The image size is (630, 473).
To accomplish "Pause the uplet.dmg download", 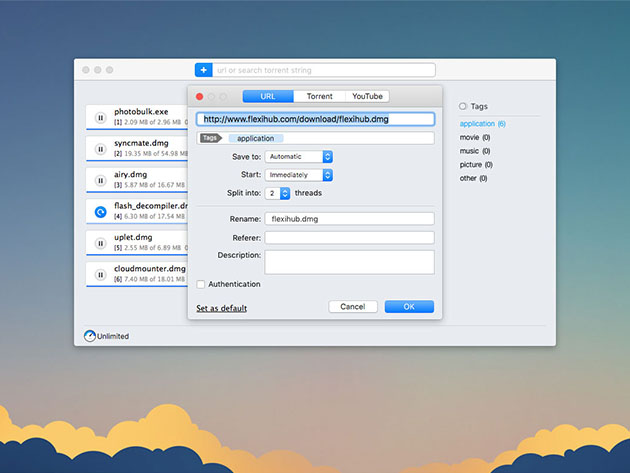I will tap(100, 242).
